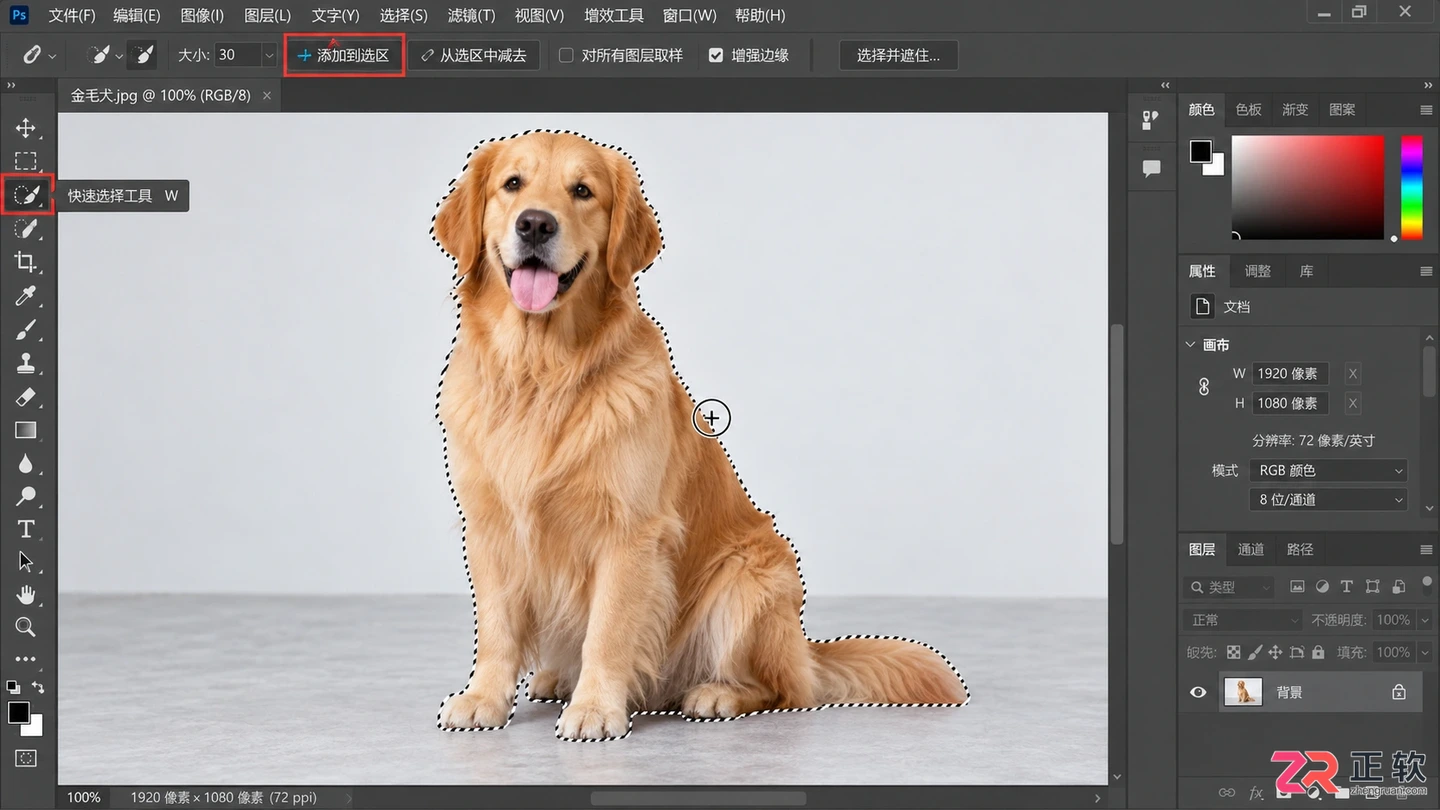The width and height of the screenshot is (1440, 810).
Task: Open the 8 位/通道 bit depth dropdown
Action: [1328, 499]
